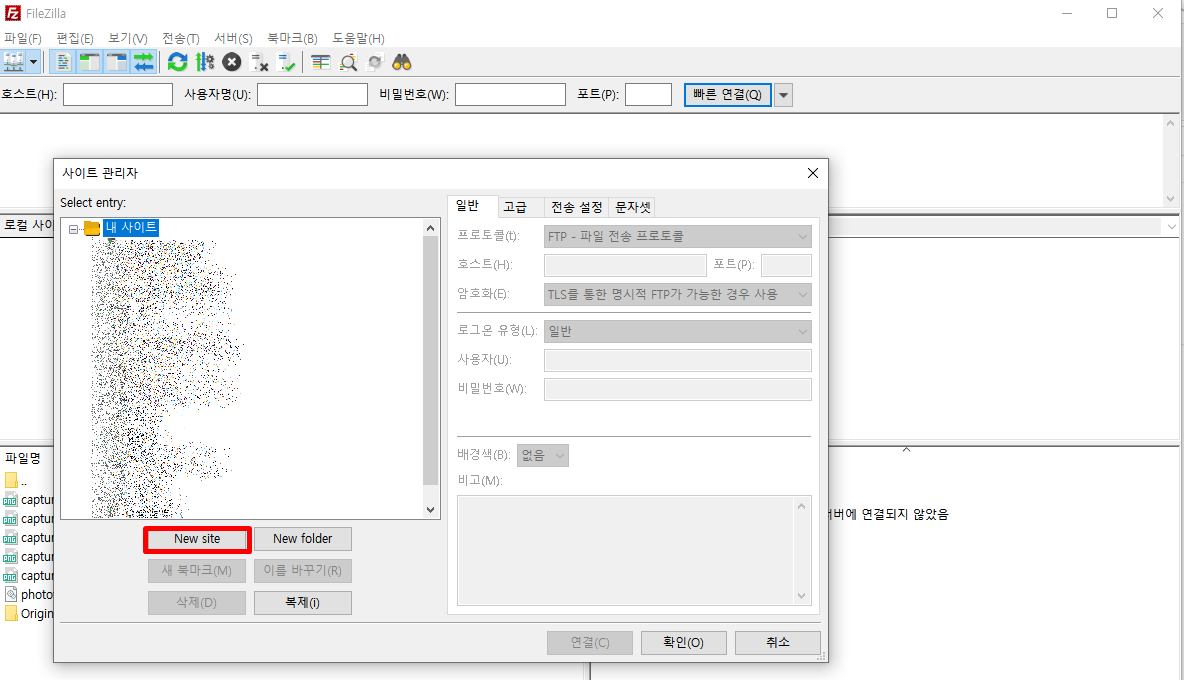1184x680 pixels.
Task: Click the 삭제(D) button
Action: (197, 603)
